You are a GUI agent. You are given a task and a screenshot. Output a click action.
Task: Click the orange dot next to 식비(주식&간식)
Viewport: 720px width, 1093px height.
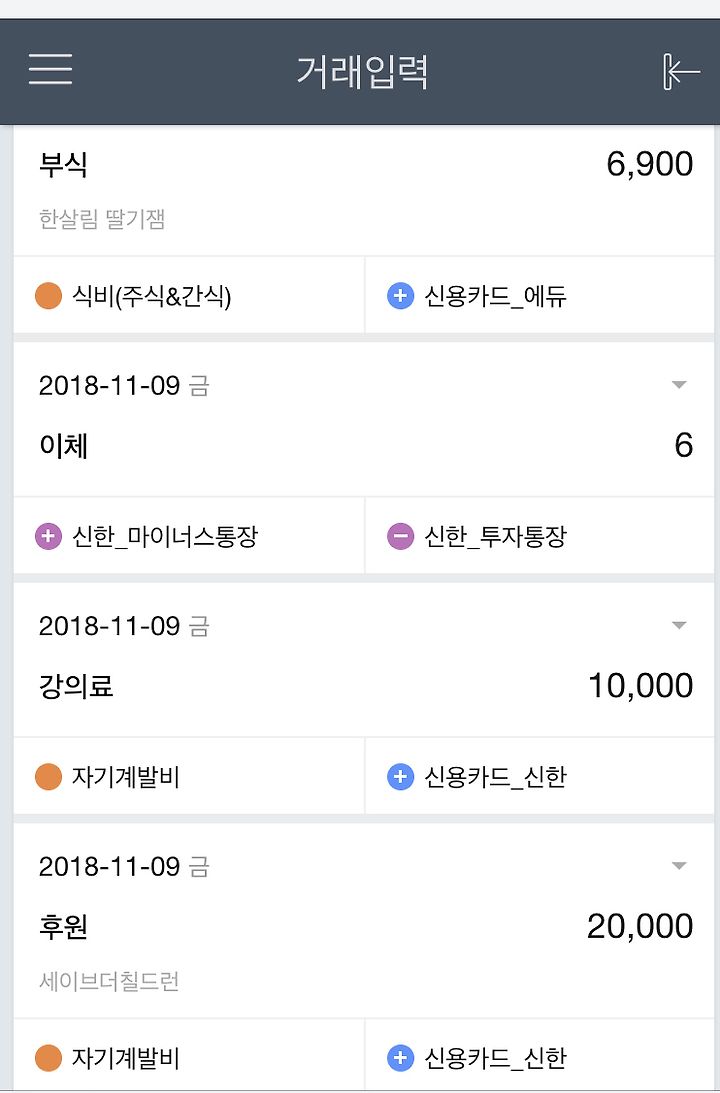coord(49,296)
